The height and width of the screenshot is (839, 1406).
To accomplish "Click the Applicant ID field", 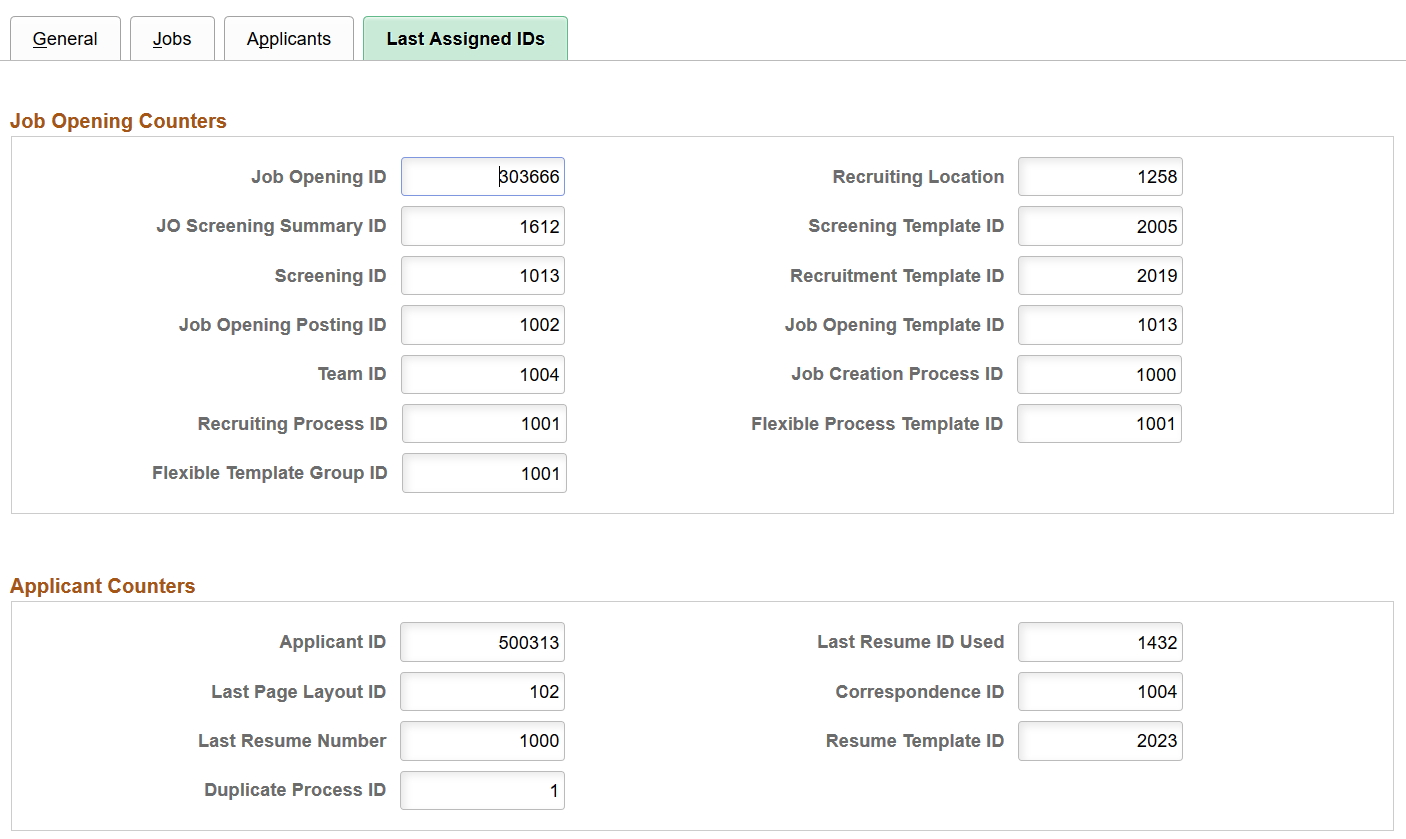I will [x=482, y=642].
